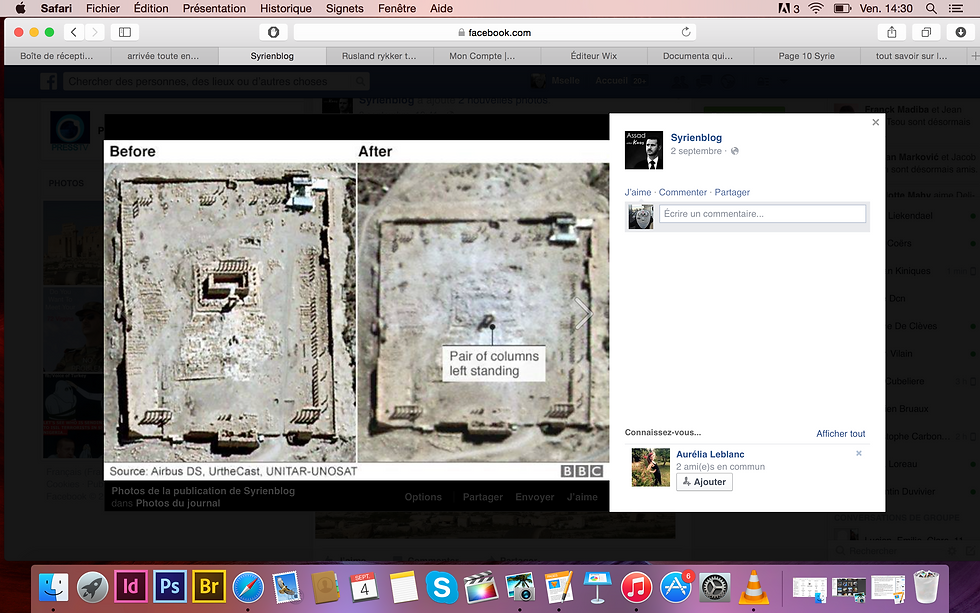Open Calendar icon in the Dock
Screen dimensions: 980x613
coord(364,587)
